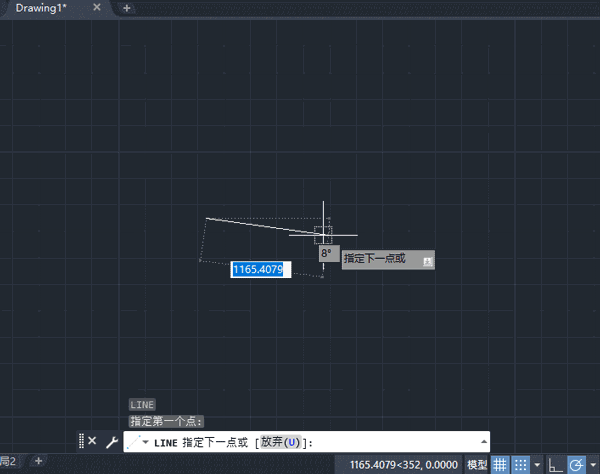Close the Drawing1* tab
This screenshot has width=600, height=474.
click(x=96, y=8)
